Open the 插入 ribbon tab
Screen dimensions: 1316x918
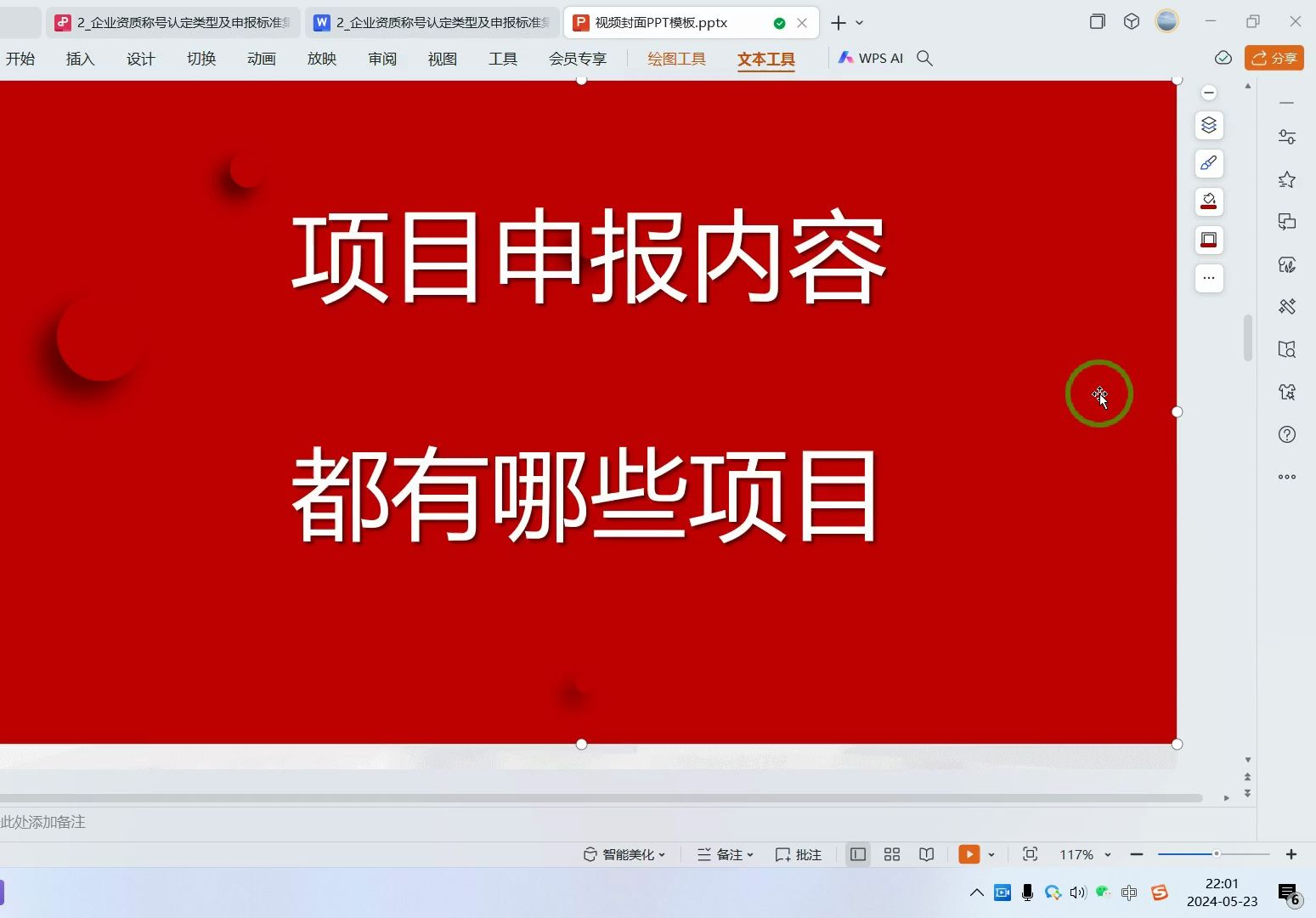pos(80,59)
